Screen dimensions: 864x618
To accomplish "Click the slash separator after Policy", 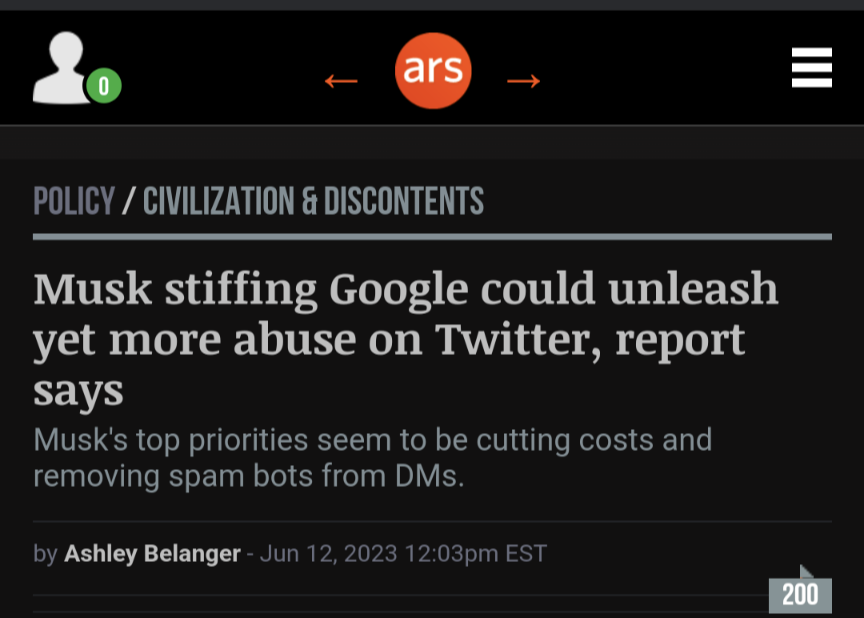I will 128,202.
